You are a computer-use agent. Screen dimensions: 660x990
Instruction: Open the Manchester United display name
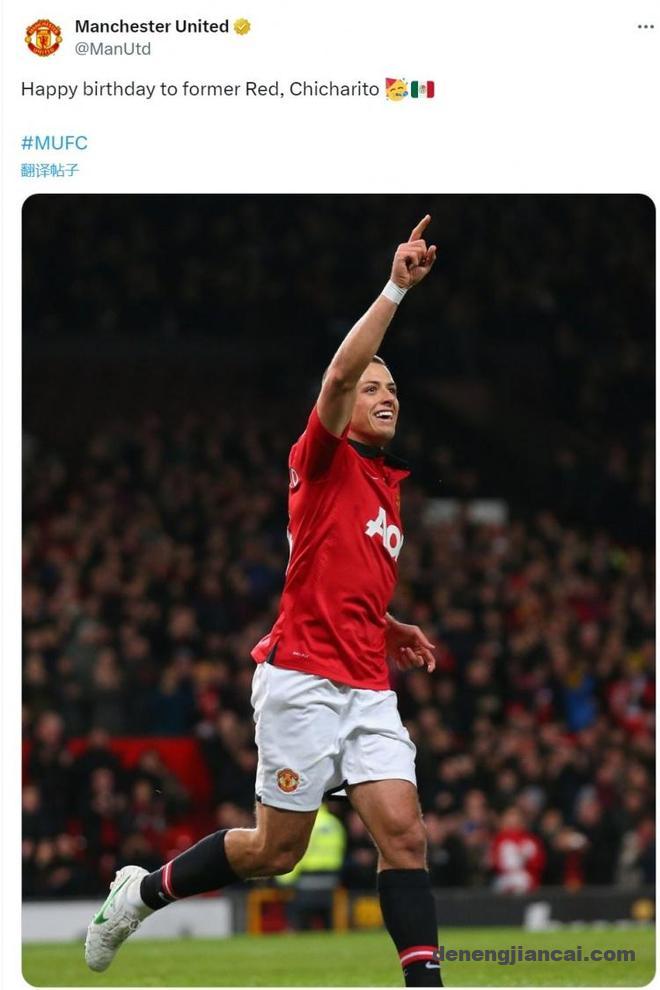click(151, 27)
